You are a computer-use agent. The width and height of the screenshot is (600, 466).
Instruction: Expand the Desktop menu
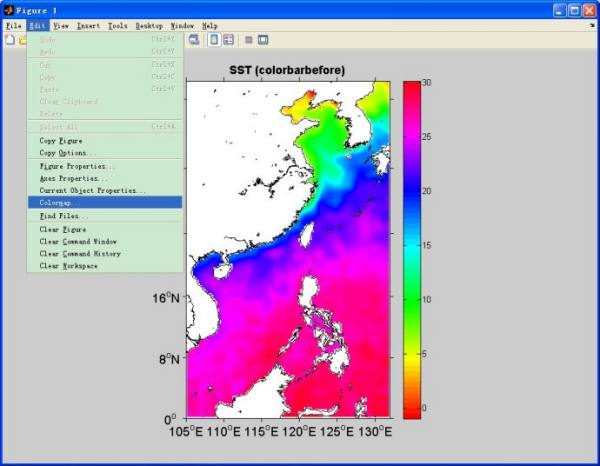(149, 25)
